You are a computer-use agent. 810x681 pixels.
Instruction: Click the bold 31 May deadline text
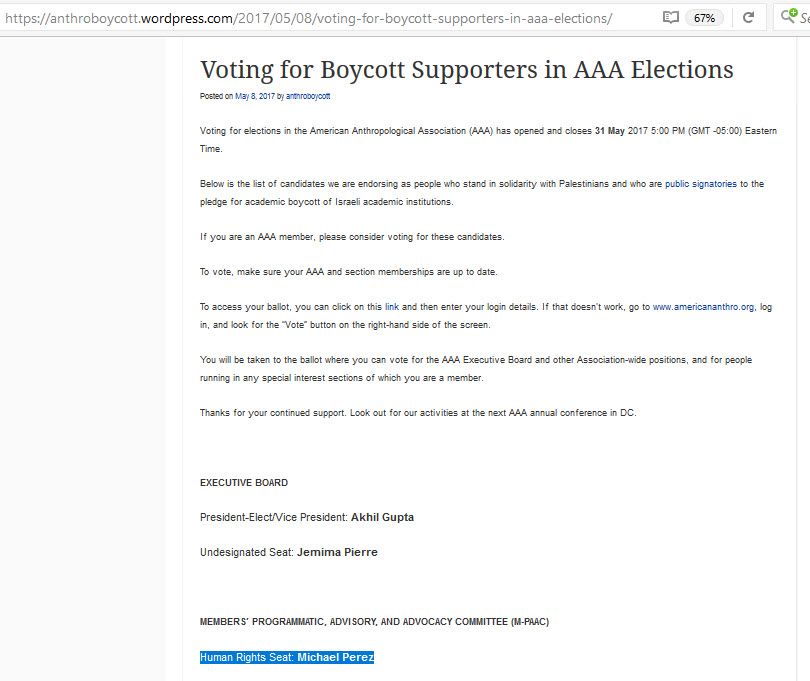[610, 131]
